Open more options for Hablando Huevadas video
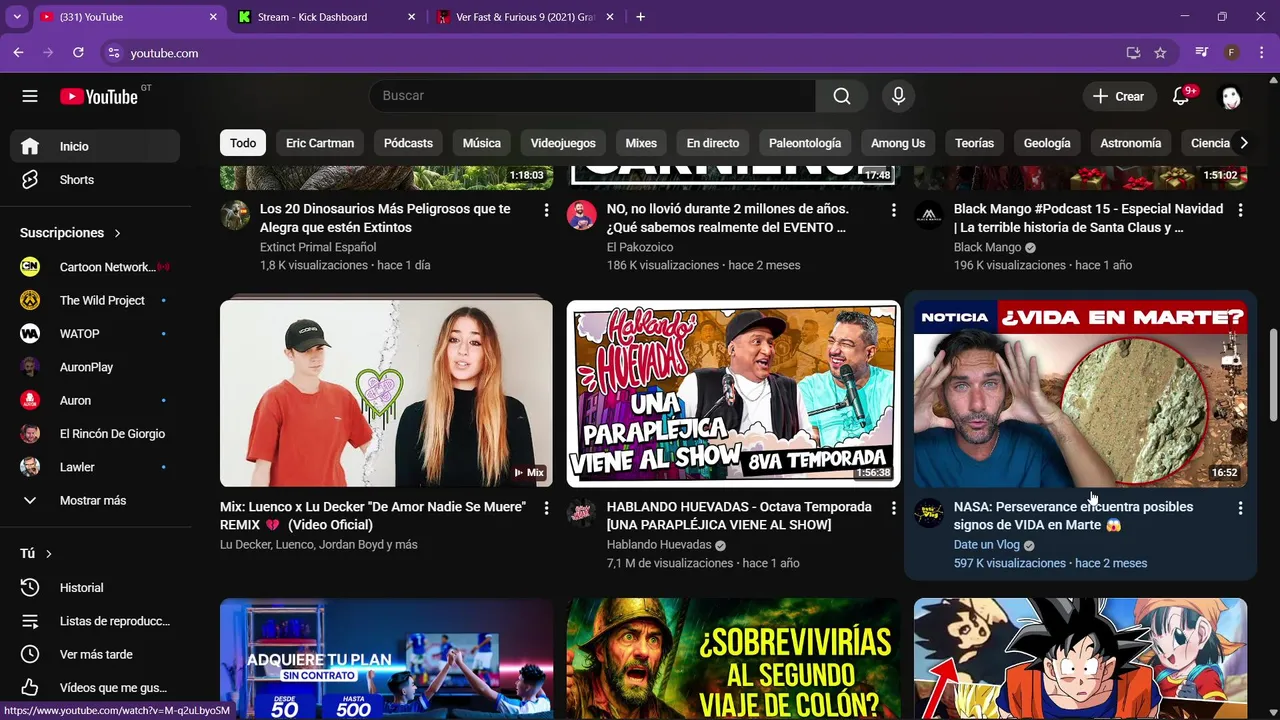The height and width of the screenshot is (720, 1280). (893, 508)
